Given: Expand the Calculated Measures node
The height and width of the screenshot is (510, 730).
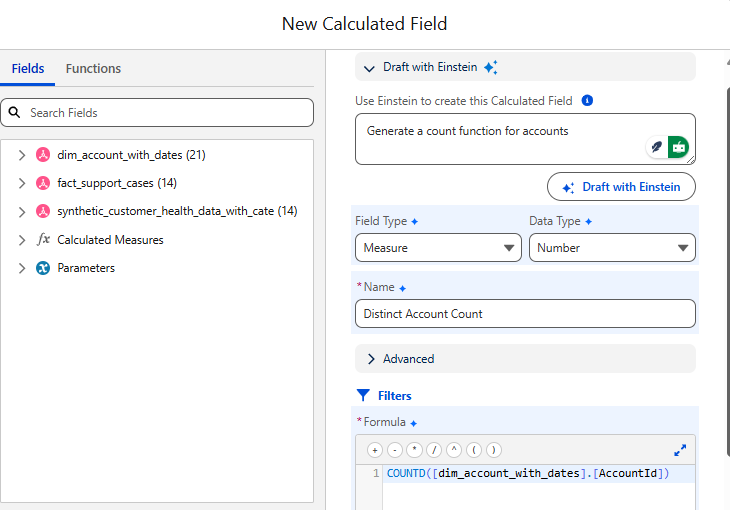Looking at the screenshot, I should pos(22,240).
